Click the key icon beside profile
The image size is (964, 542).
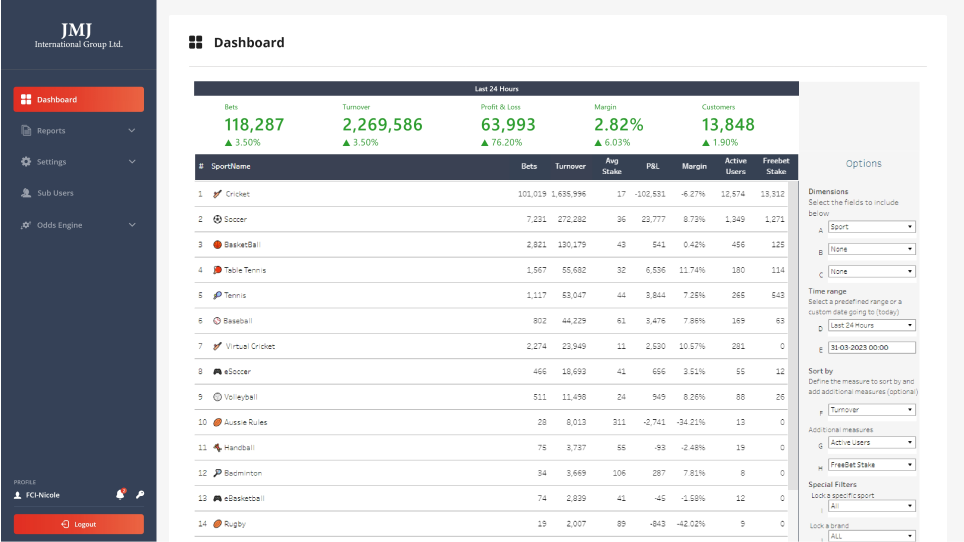coord(140,494)
